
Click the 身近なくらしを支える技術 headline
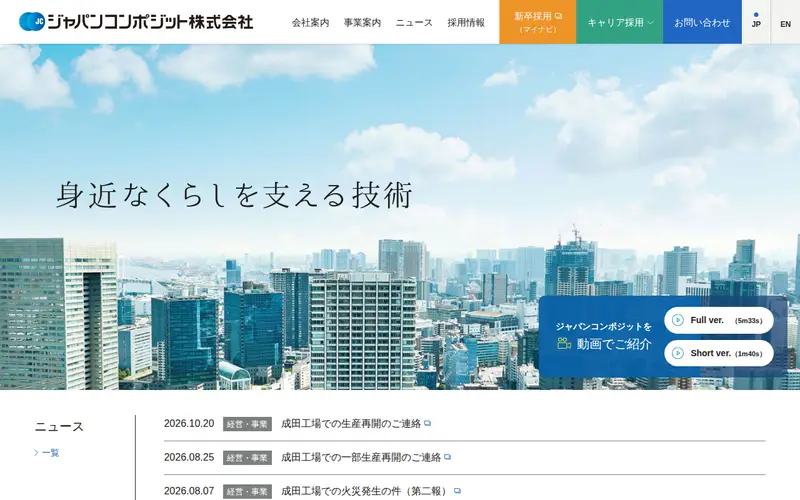click(x=234, y=195)
